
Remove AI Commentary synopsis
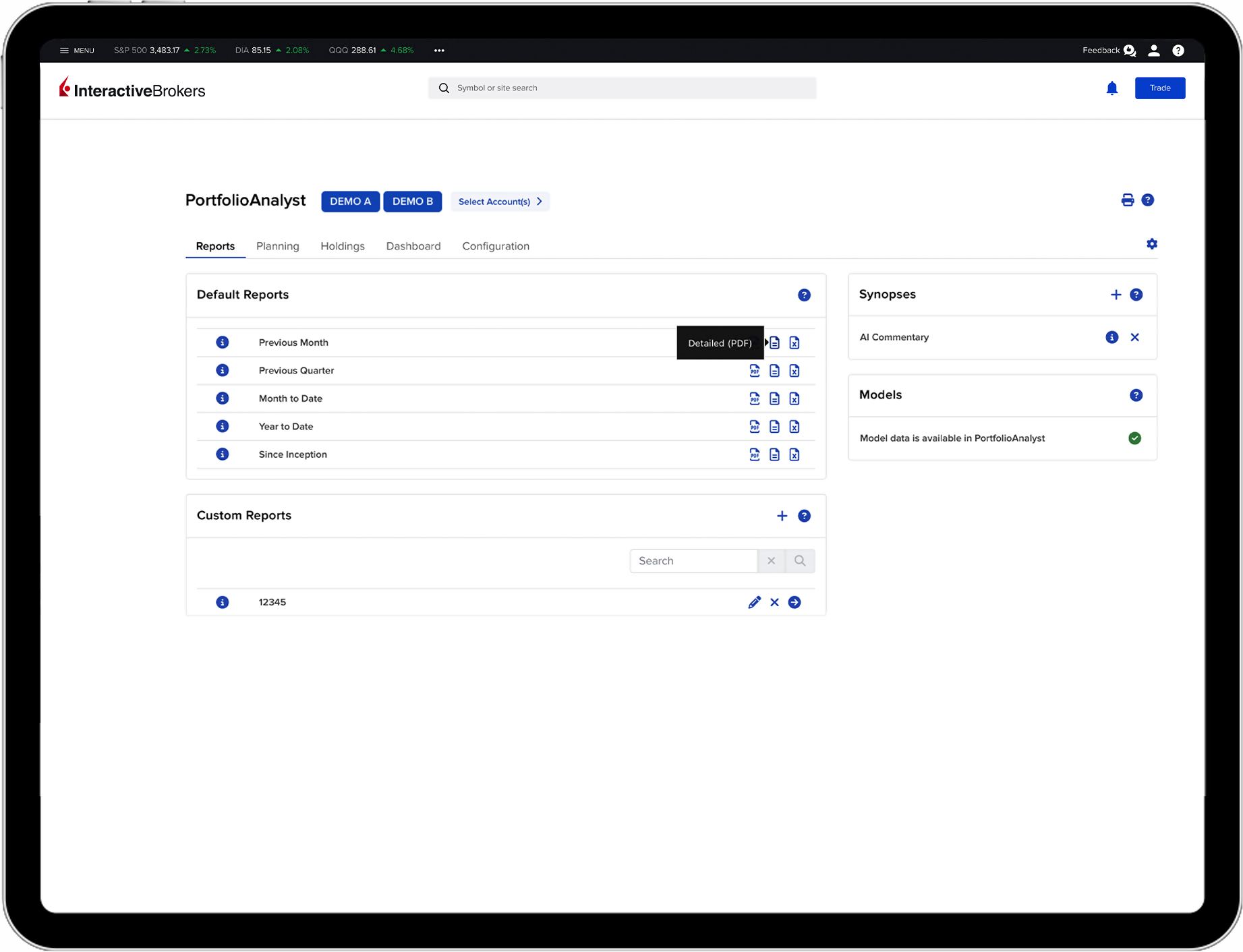point(1134,337)
